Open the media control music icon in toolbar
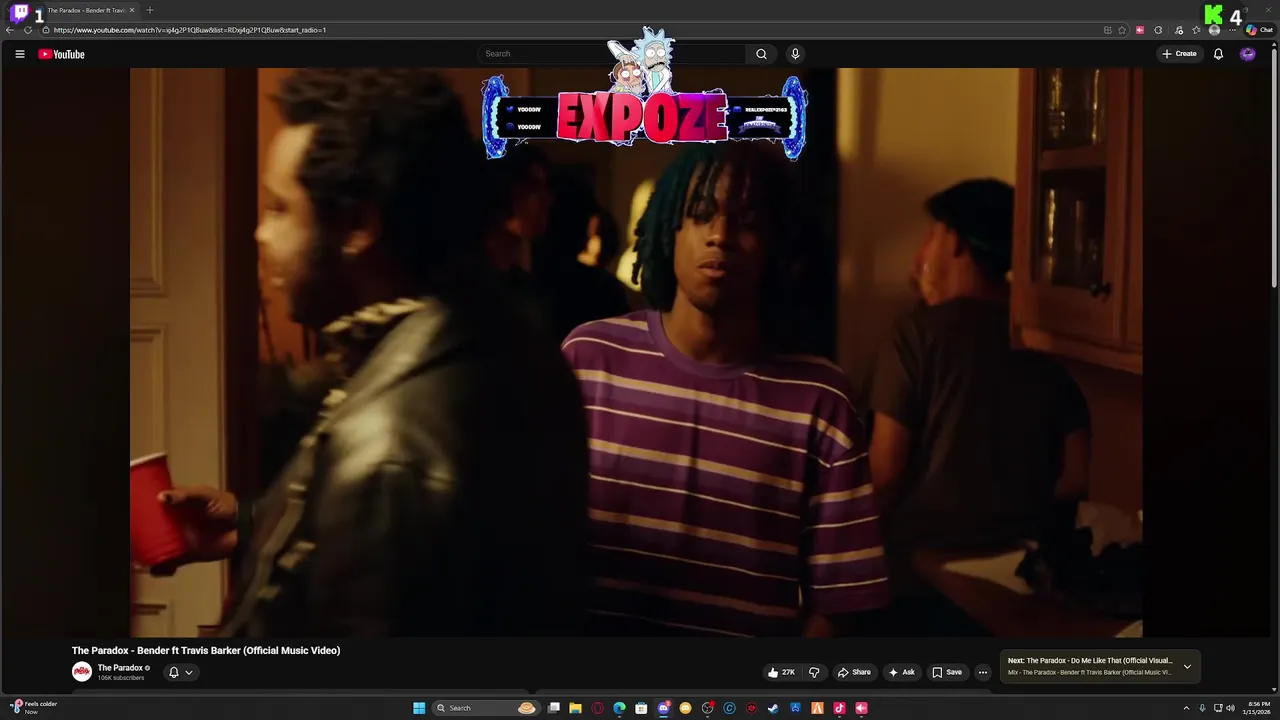This screenshot has width=1280, height=720. 1179,30
